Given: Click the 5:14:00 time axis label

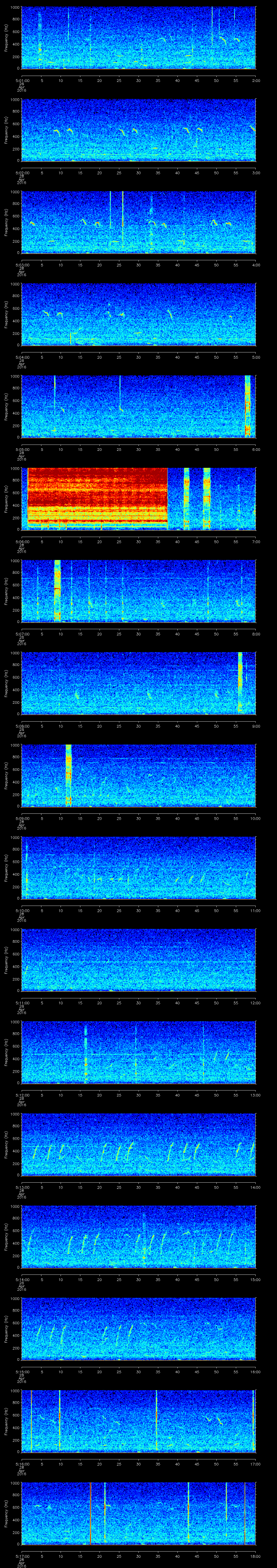Looking at the screenshot, I should tap(22, 1279).
